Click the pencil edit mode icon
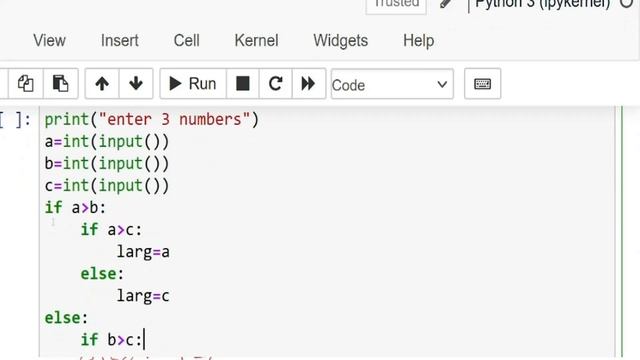The height and width of the screenshot is (360, 640). [446, 4]
